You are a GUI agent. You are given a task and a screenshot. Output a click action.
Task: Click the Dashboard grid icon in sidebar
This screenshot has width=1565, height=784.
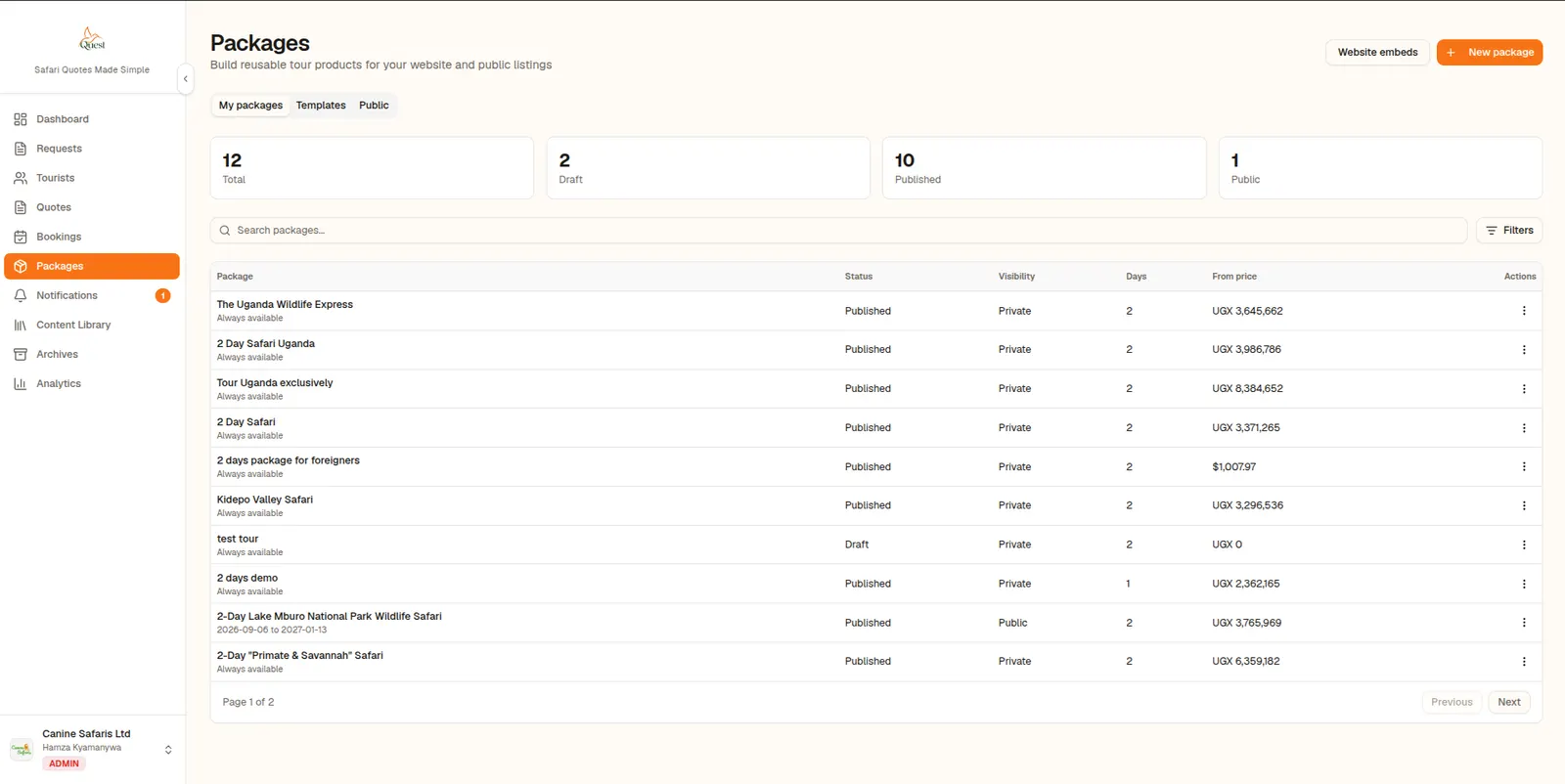coord(21,119)
